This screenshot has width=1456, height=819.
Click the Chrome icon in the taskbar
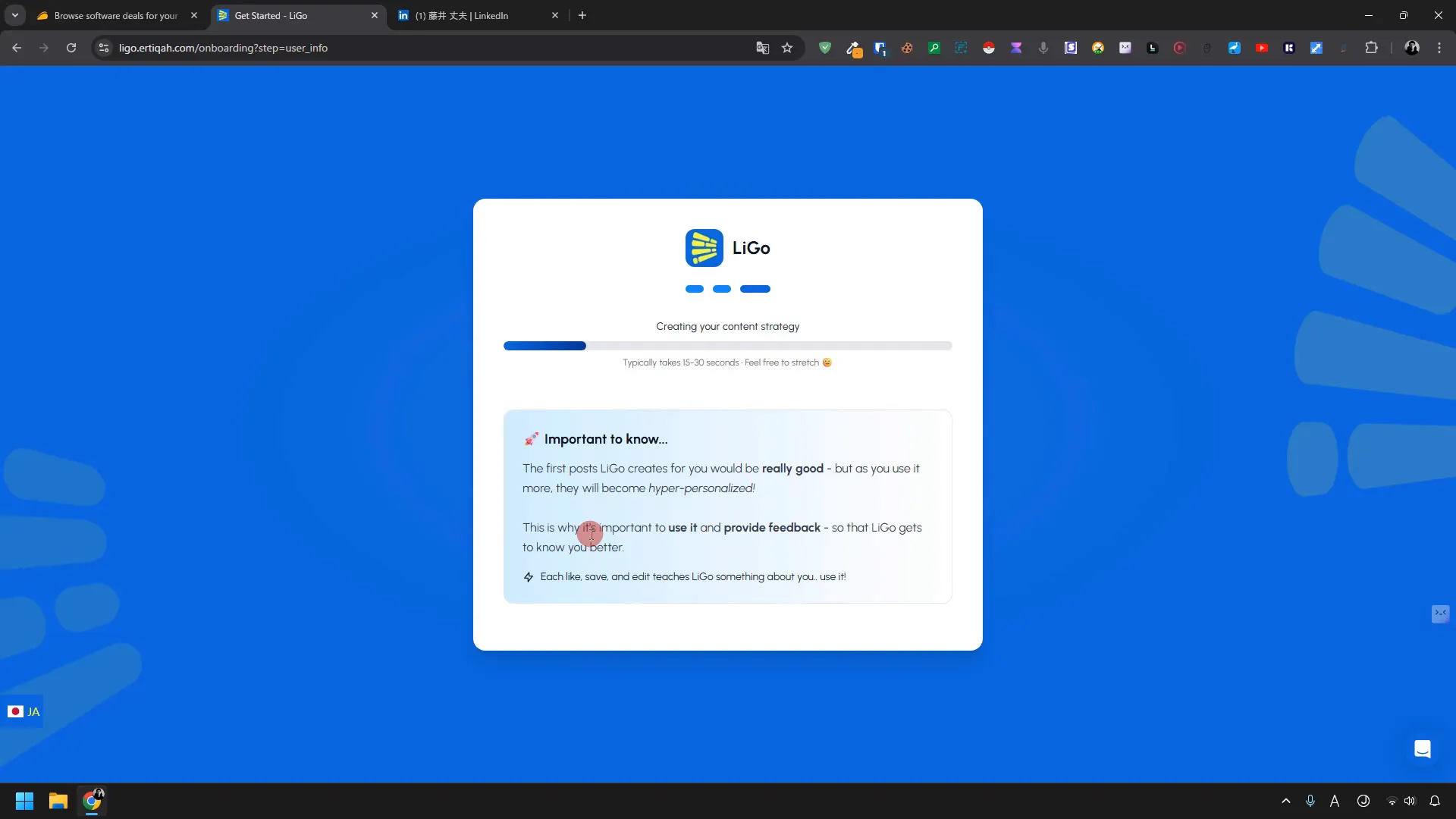tap(93, 801)
